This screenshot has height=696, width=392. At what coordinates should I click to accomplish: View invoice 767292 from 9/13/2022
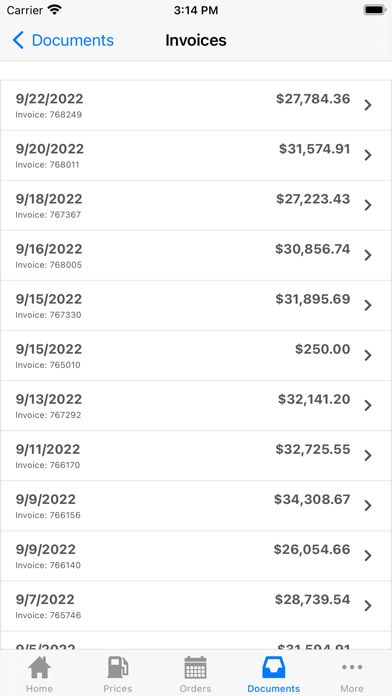pyautogui.click(x=196, y=406)
